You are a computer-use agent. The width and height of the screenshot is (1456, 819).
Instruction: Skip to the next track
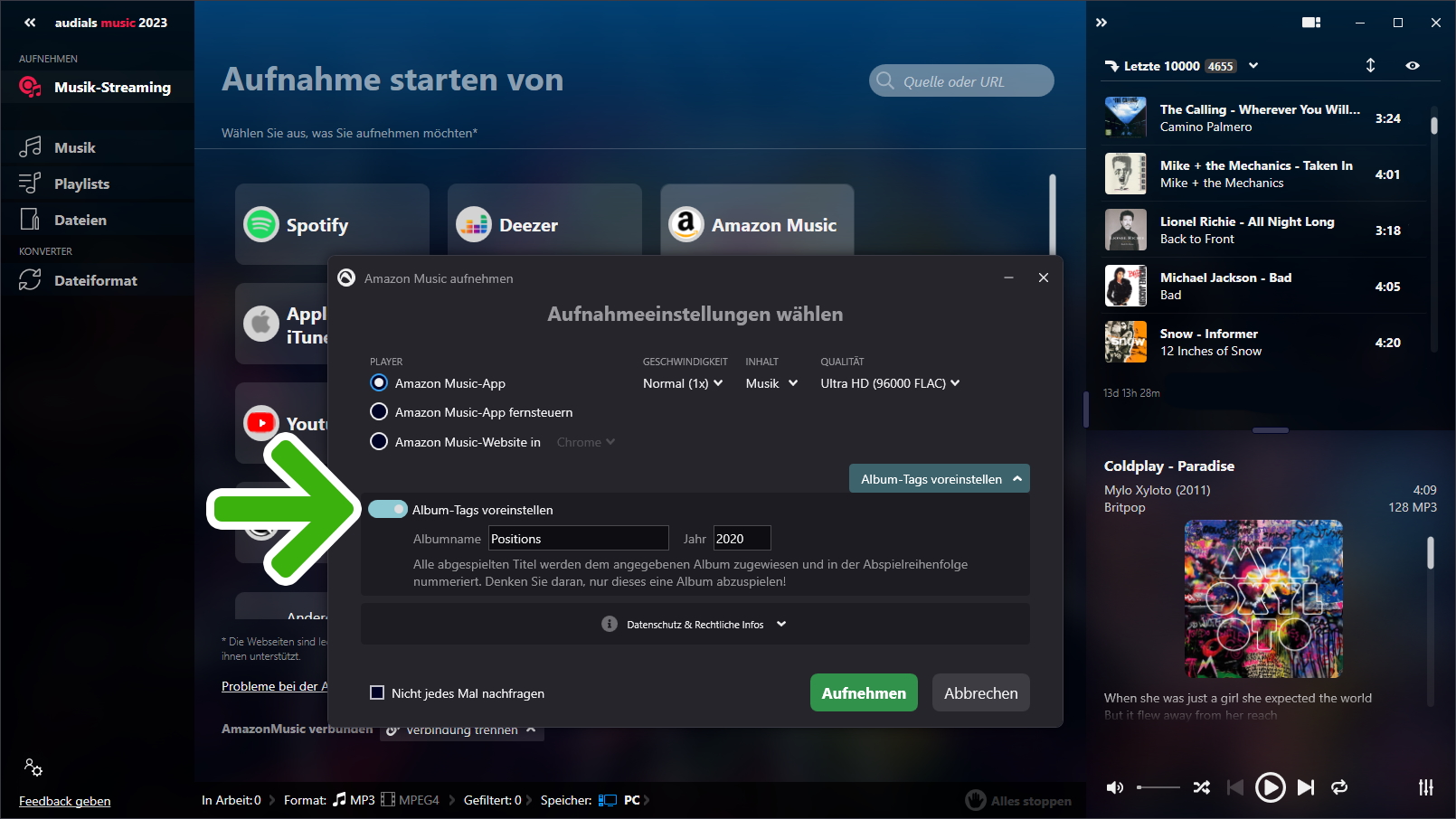coord(1306,787)
